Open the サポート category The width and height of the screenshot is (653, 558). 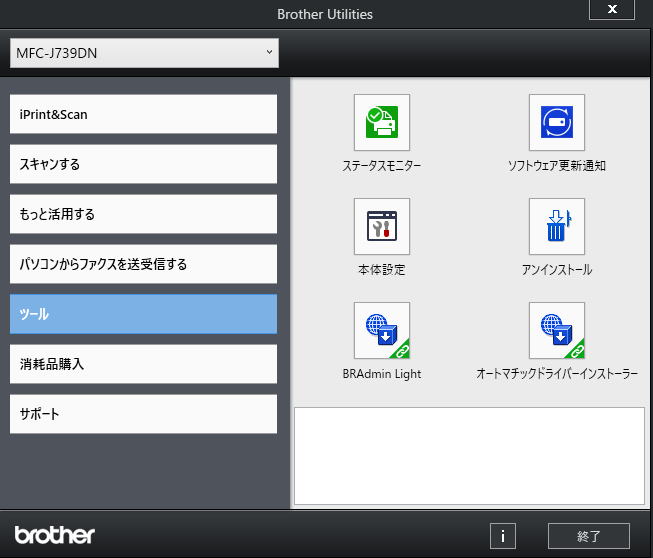pyautogui.click(x=143, y=414)
